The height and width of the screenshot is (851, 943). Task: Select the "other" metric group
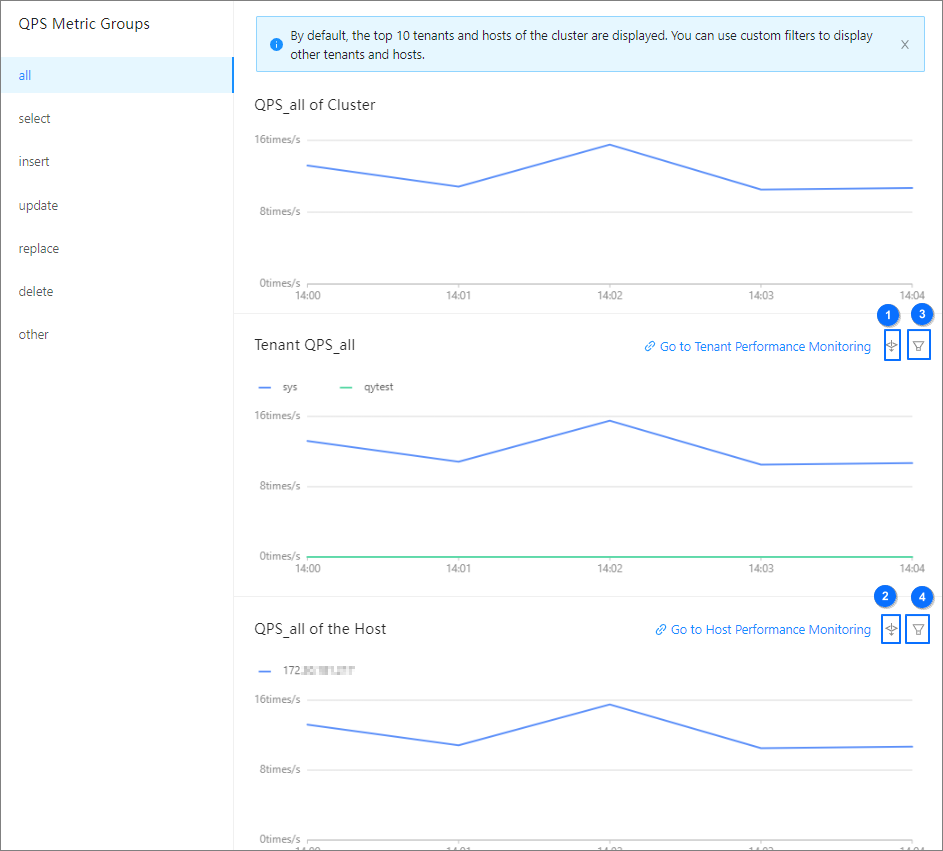point(34,334)
